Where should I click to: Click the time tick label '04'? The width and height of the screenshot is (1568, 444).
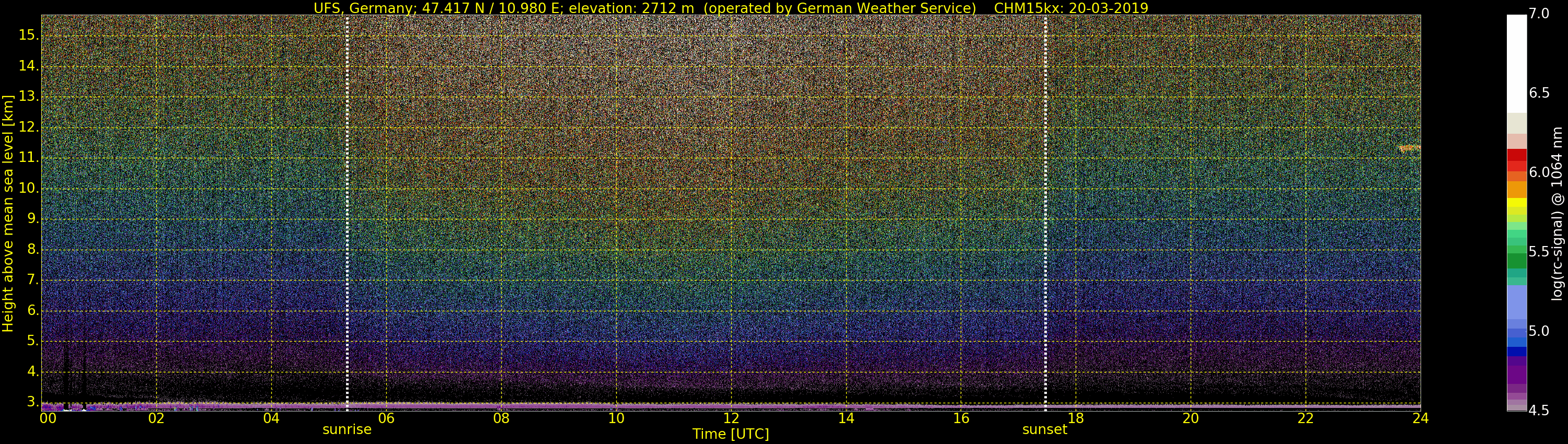[271, 418]
